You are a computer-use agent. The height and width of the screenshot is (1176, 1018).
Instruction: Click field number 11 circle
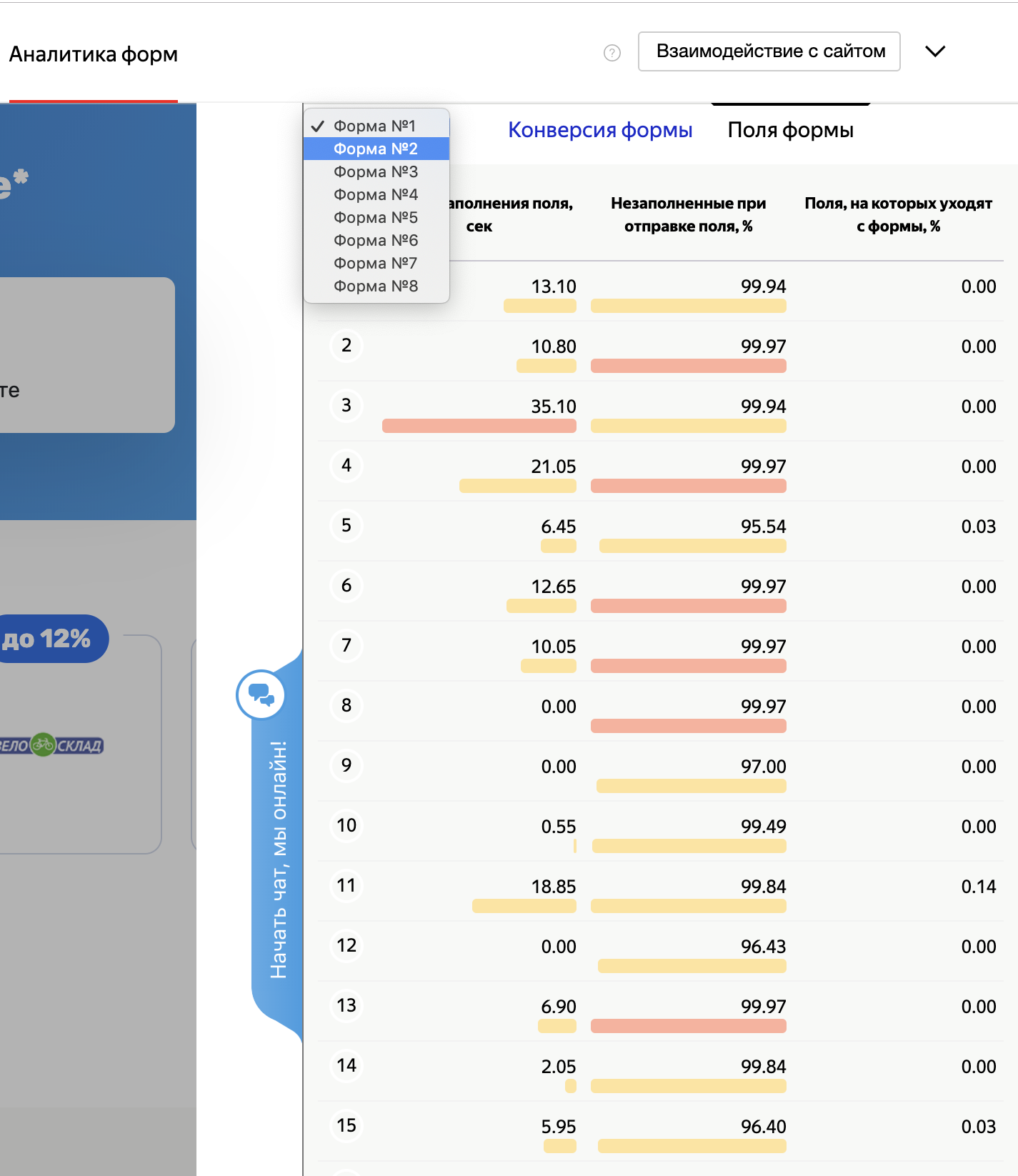(x=346, y=886)
